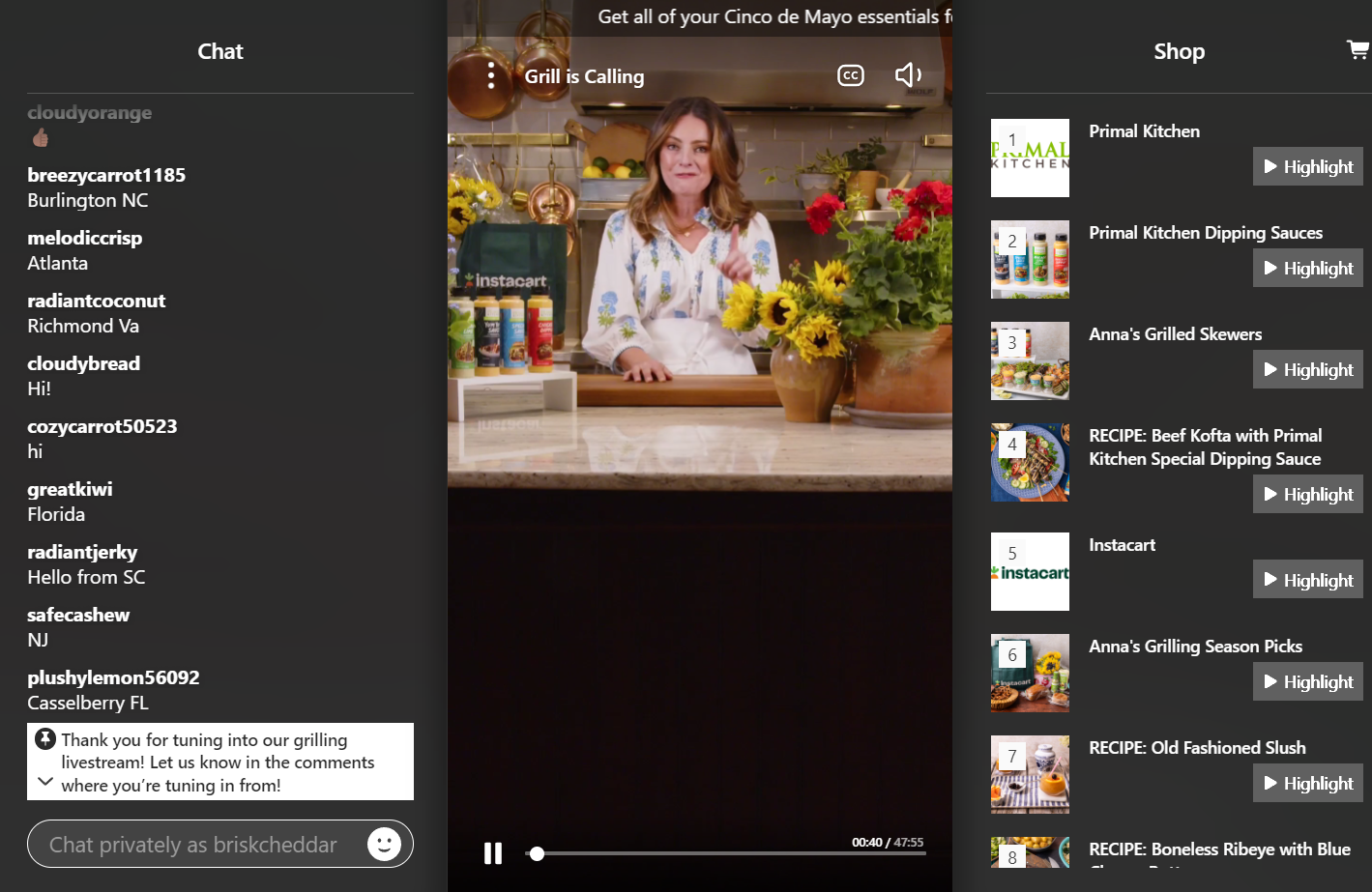Click the 'Burlington NC' chat message

[x=88, y=200]
